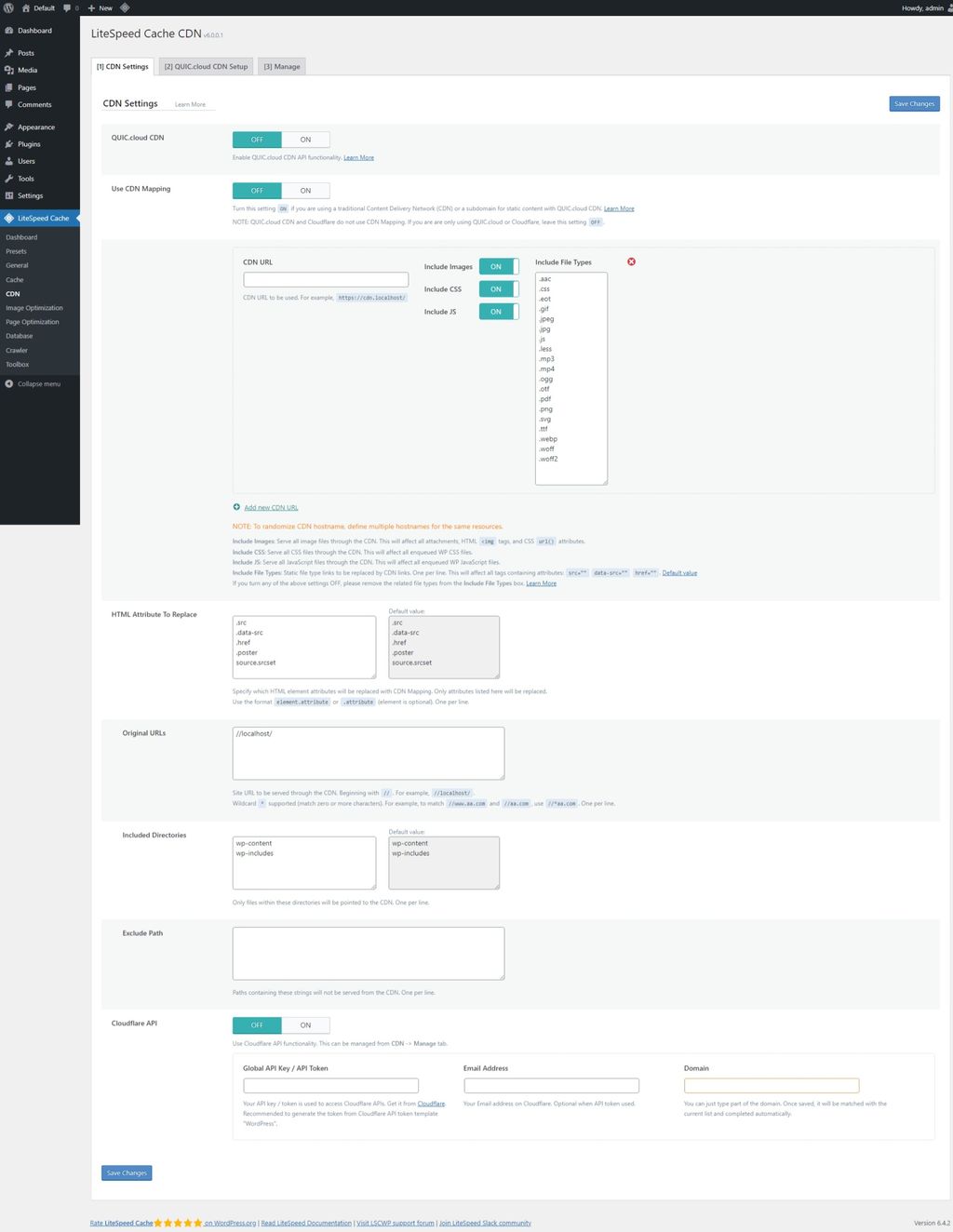Click the HTML Attribute To Replace editable box
This screenshot has height=1232, width=953.
[x=304, y=648]
